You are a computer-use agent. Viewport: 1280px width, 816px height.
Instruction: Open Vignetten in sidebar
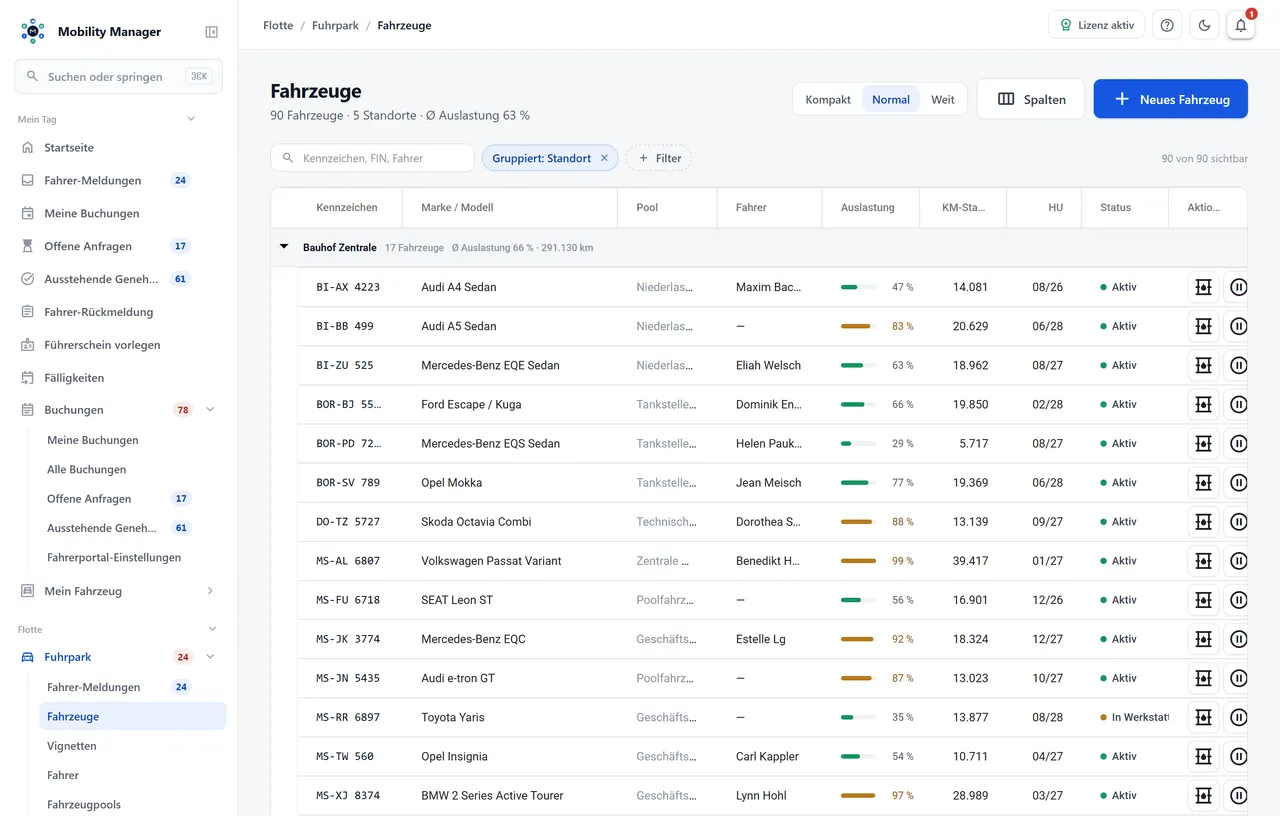[133, 746]
